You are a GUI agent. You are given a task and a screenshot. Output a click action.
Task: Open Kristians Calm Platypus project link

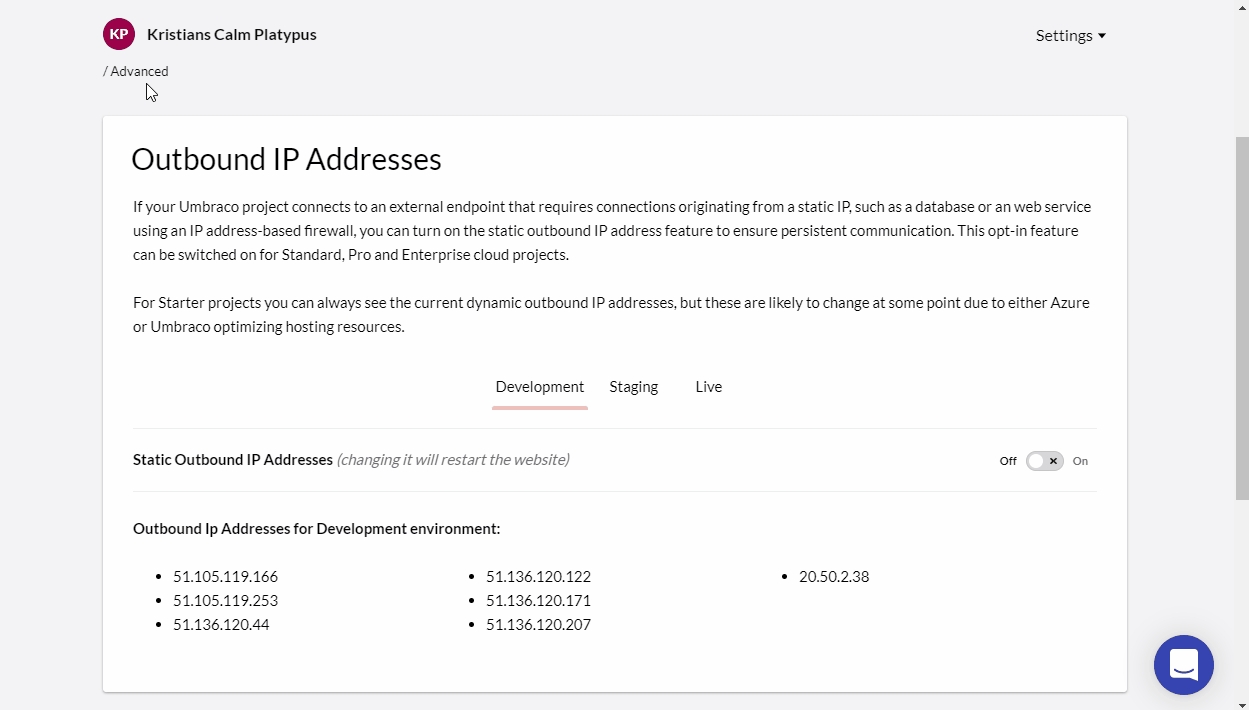coord(231,34)
